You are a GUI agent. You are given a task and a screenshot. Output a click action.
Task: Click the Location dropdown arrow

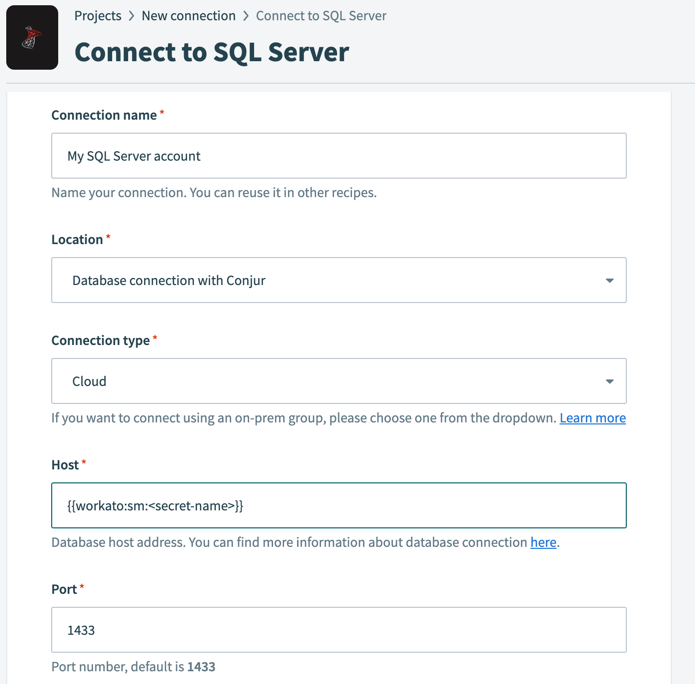tap(609, 281)
